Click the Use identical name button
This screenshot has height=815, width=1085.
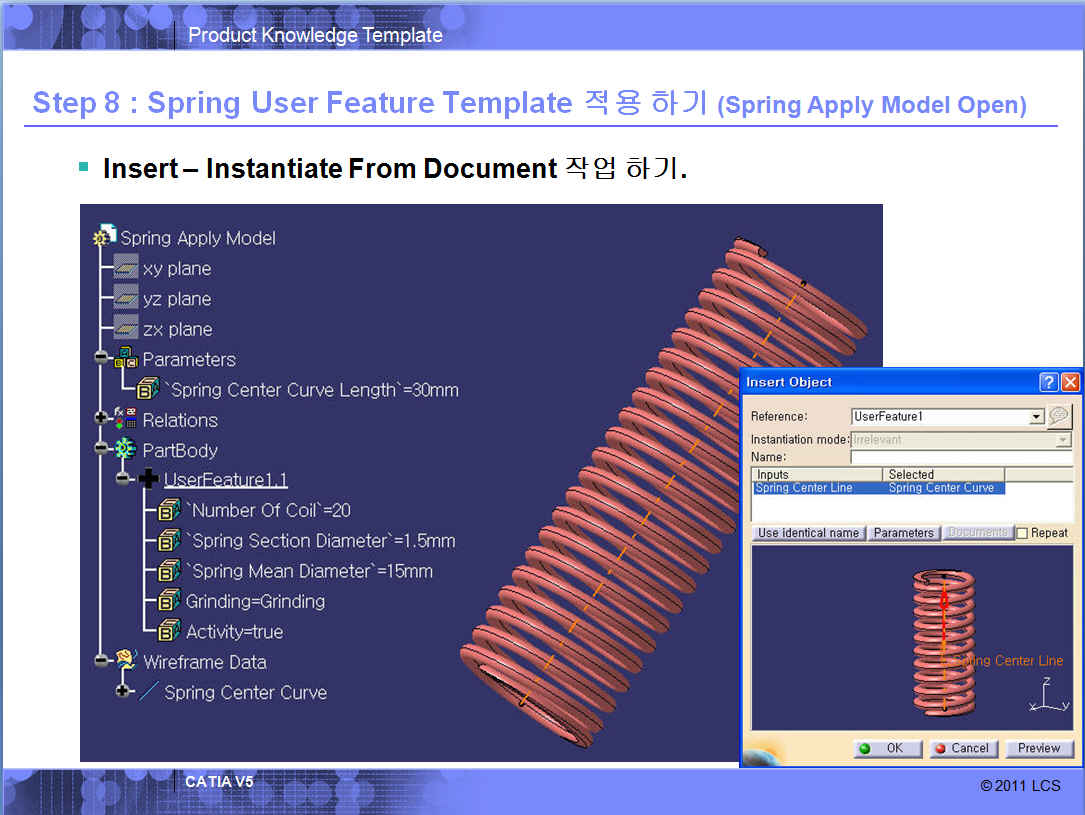tap(808, 533)
